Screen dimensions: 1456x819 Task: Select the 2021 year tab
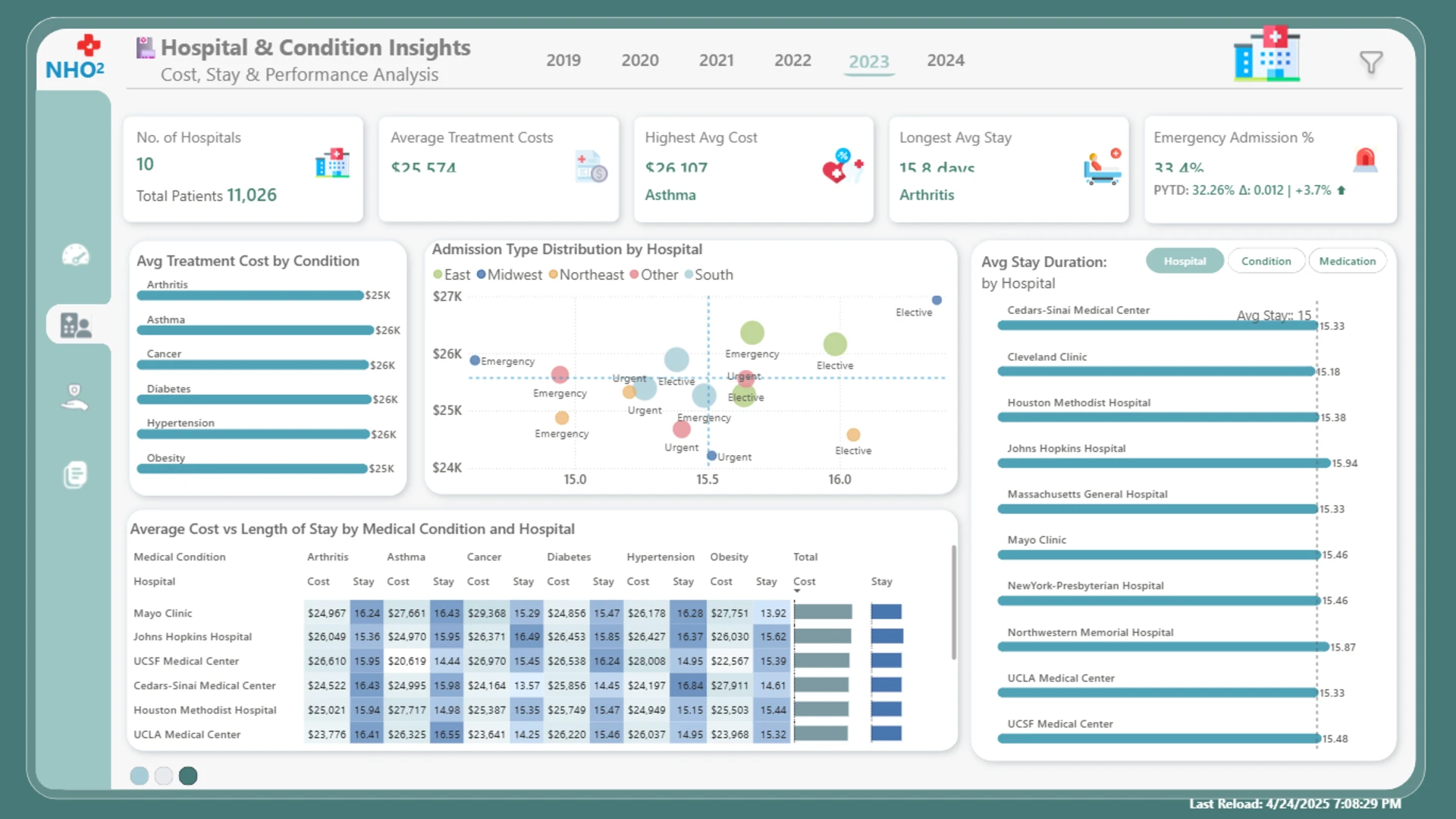(x=716, y=61)
